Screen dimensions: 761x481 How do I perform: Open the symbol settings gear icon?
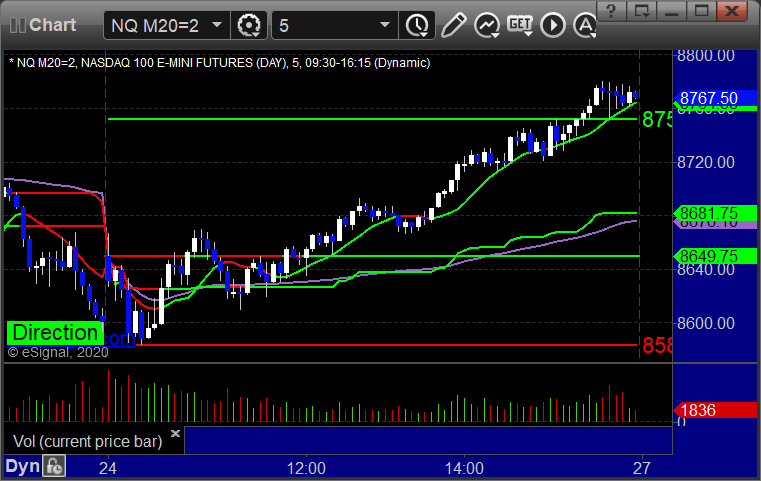click(x=248, y=25)
